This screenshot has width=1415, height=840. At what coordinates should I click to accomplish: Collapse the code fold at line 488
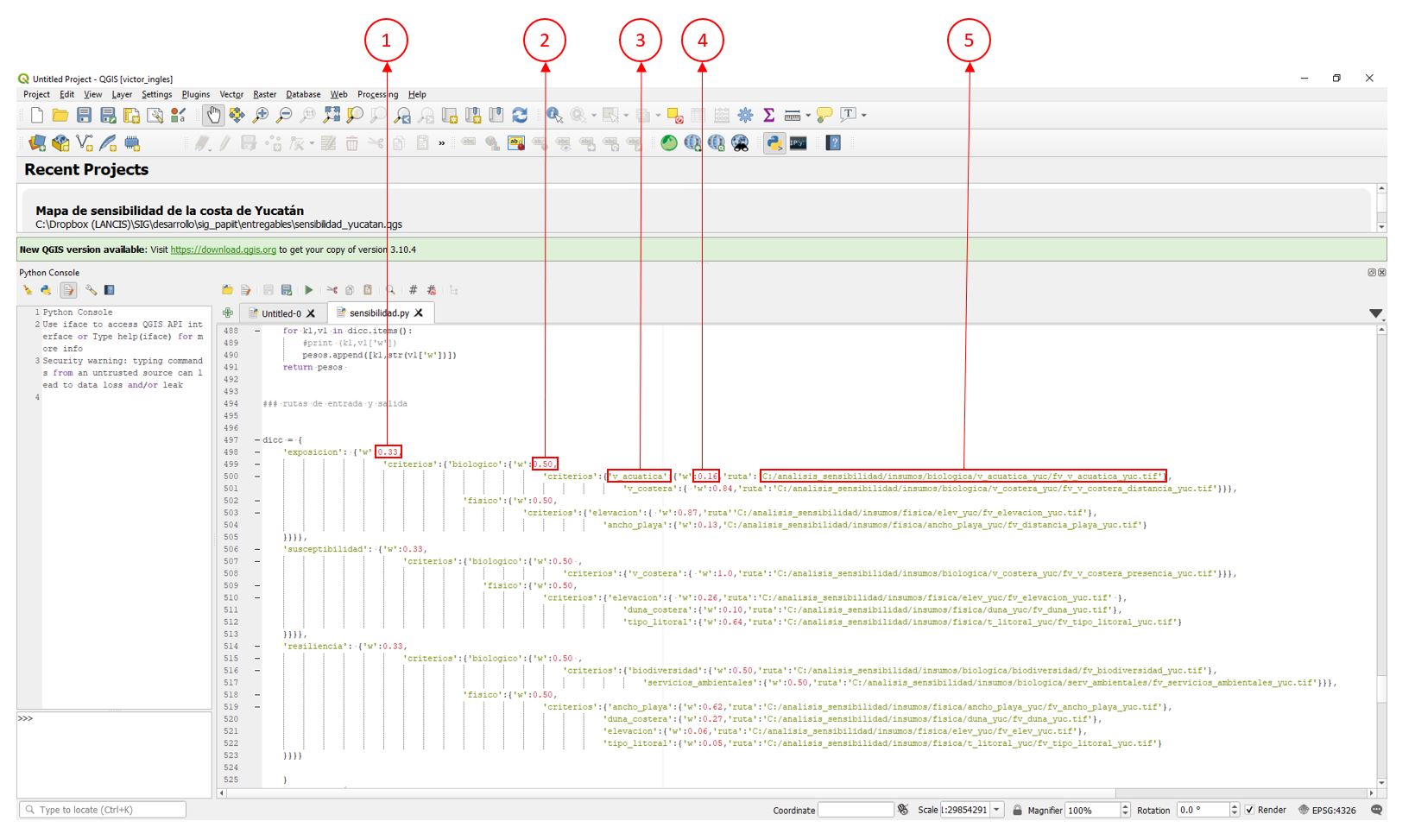coord(257,331)
